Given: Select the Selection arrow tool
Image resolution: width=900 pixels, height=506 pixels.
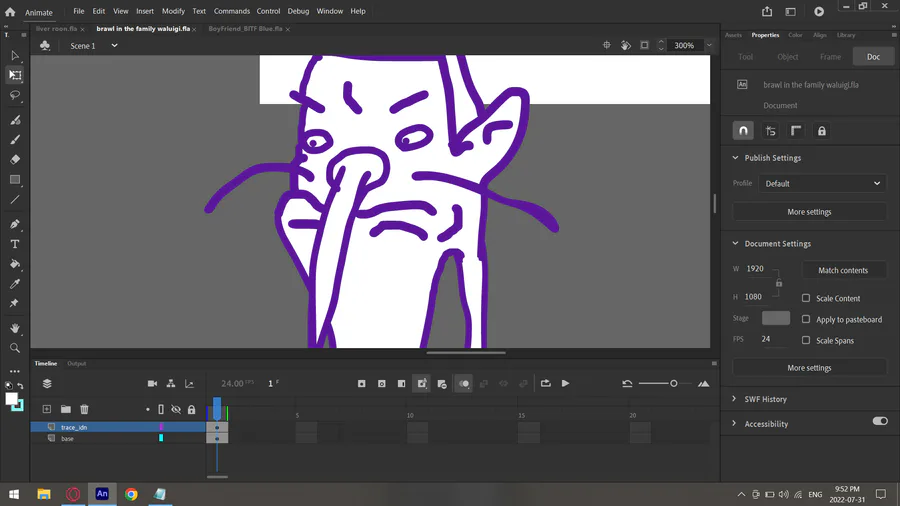Looking at the screenshot, I should pyautogui.click(x=15, y=56).
